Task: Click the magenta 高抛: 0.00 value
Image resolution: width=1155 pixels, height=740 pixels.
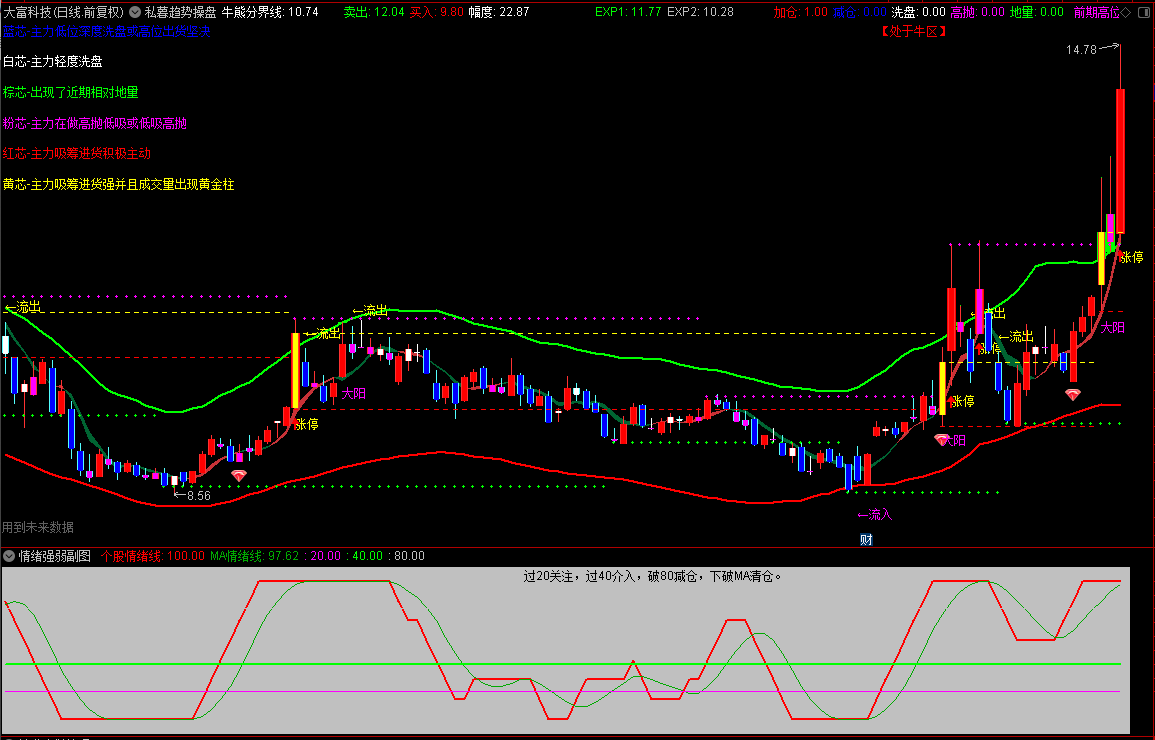Action: pos(977,12)
